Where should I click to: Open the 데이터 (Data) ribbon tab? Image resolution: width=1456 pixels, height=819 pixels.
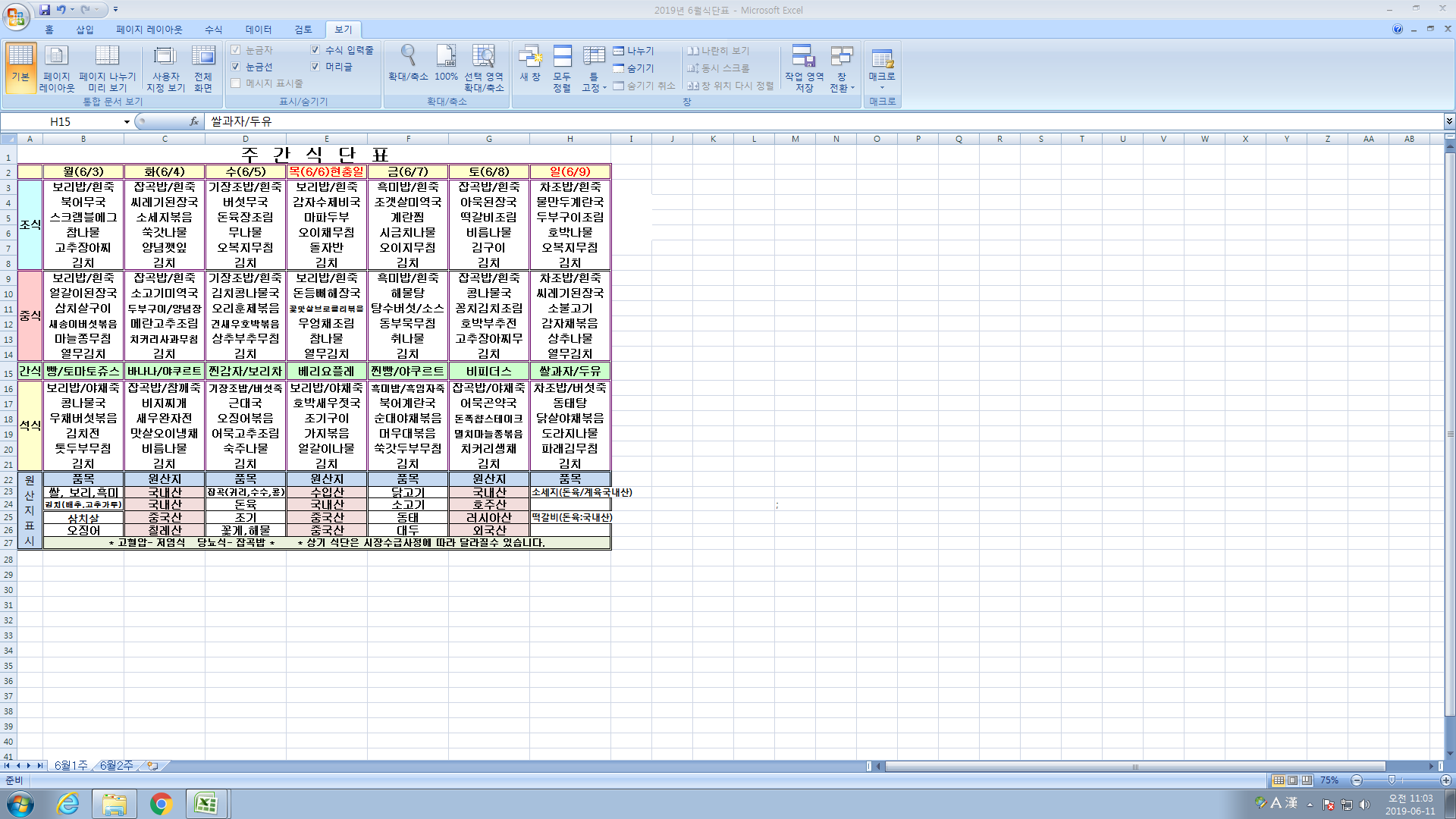coord(258,30)
